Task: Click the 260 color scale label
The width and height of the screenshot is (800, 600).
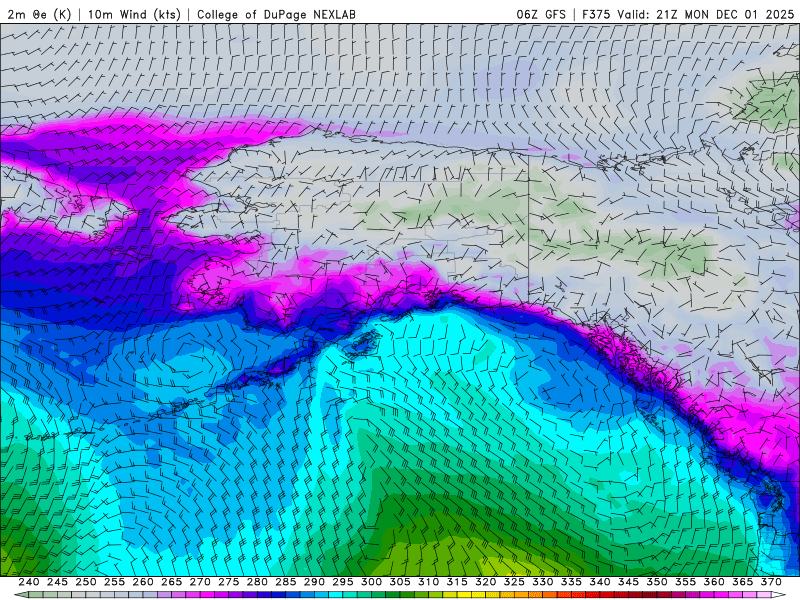Action: [143, 582]
